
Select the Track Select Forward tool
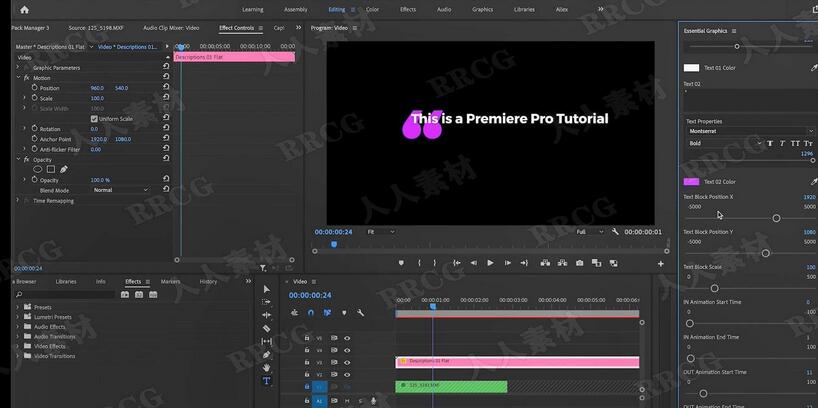pyautogui.click(x=267, y=302)
